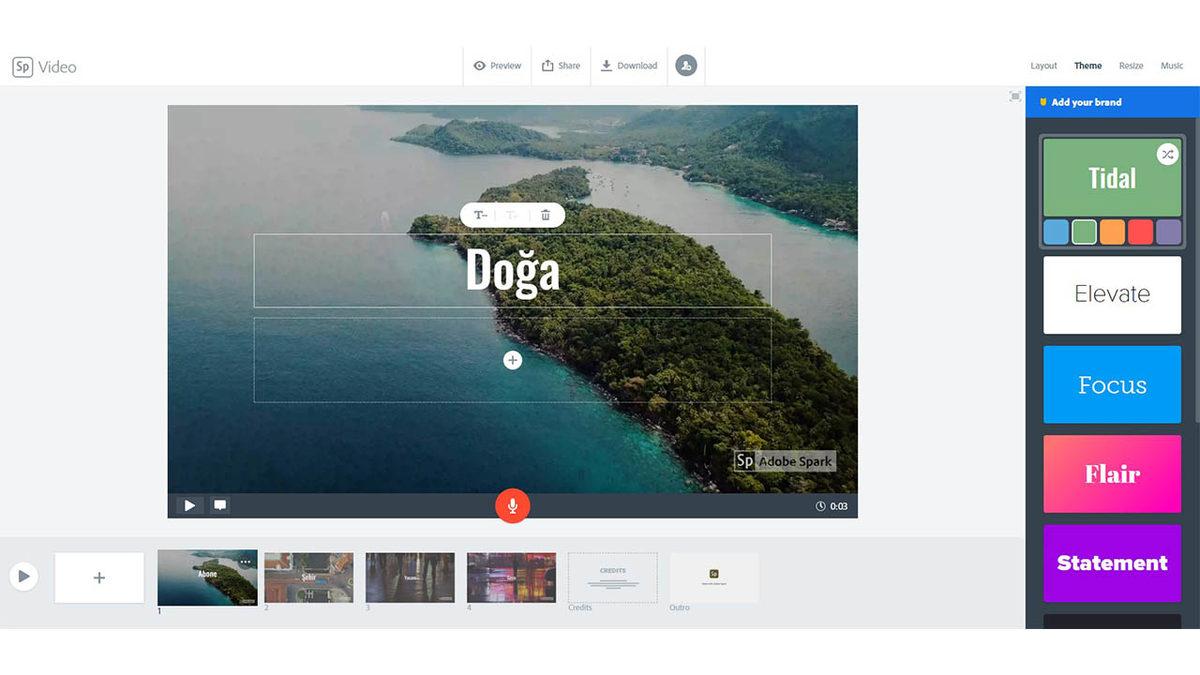Open the Share options

tap(561, 65)
